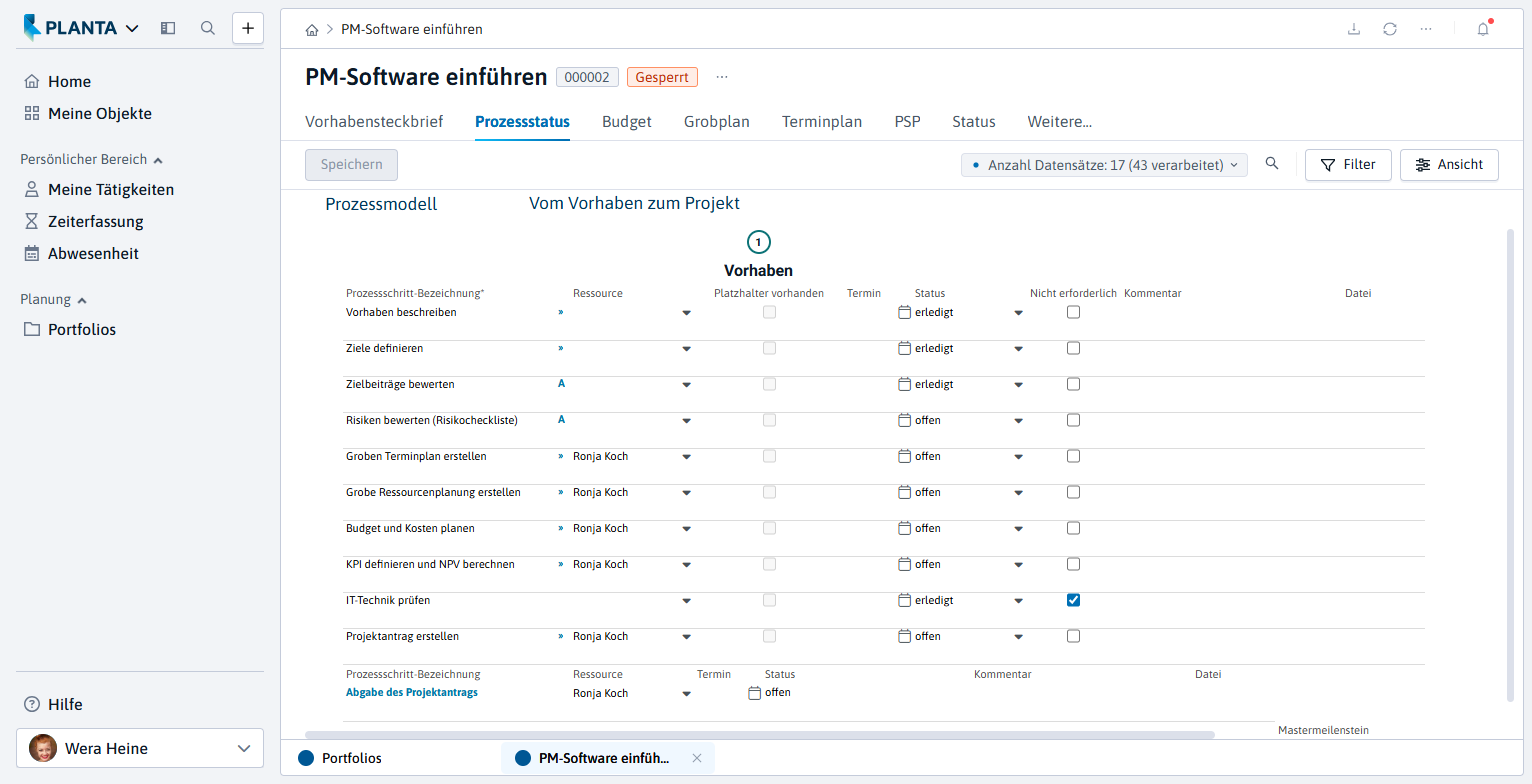Click the download icon in top bar
The width and height of the screenshot is (1532, 784).
point(1354,29)
